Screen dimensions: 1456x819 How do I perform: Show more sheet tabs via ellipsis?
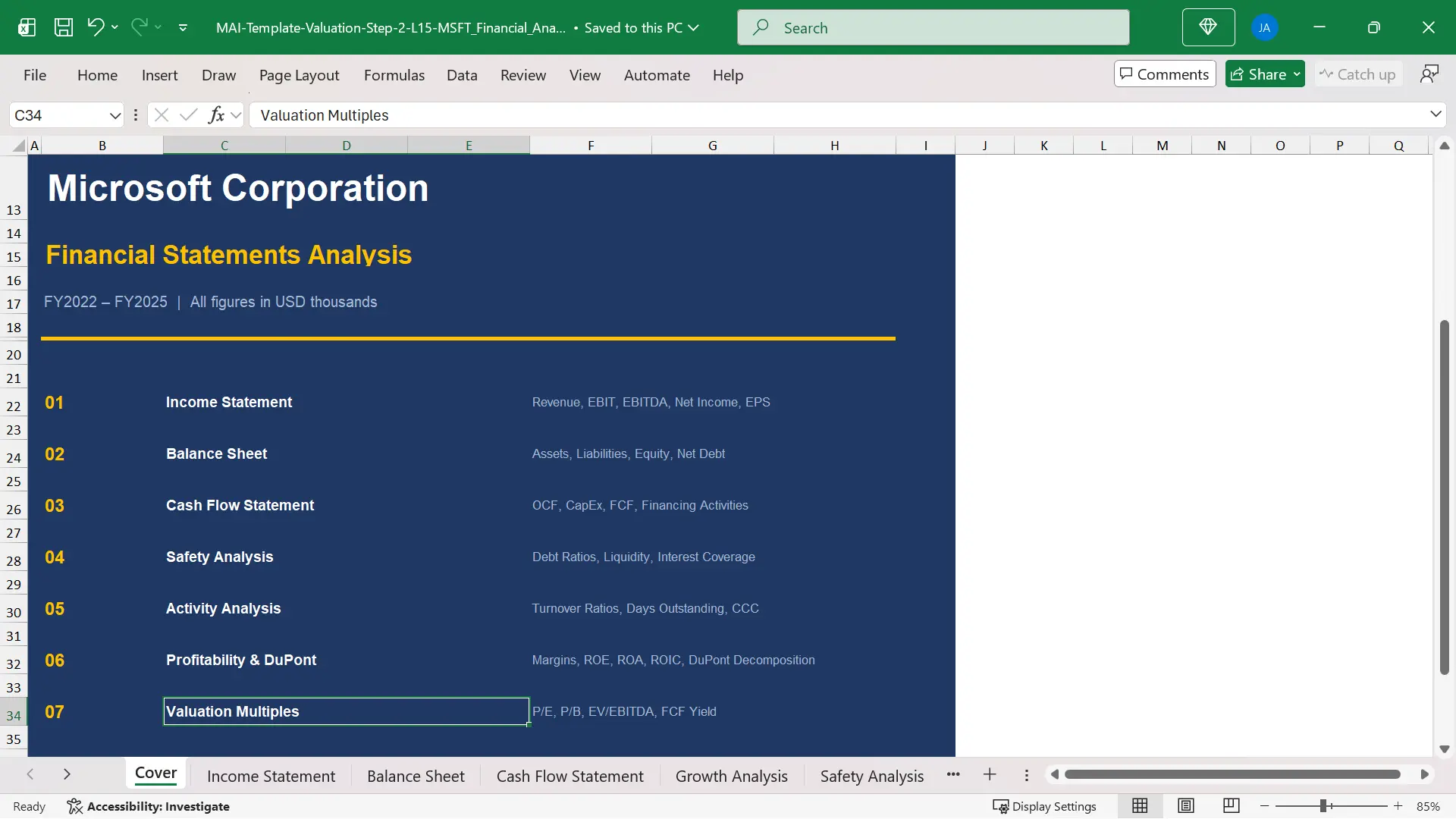tap(953, 774)
